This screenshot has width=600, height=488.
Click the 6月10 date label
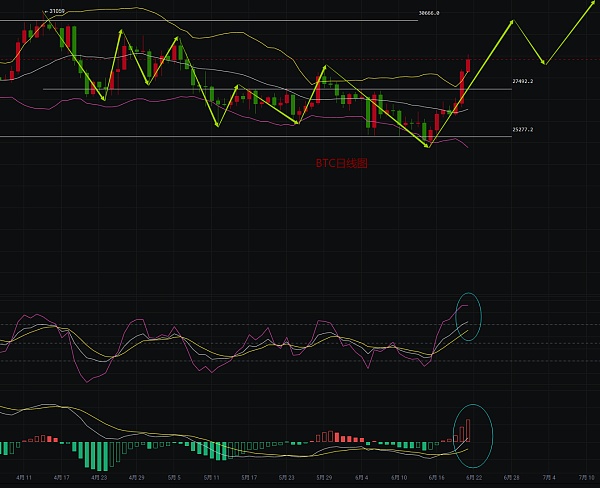coord(399,477)
